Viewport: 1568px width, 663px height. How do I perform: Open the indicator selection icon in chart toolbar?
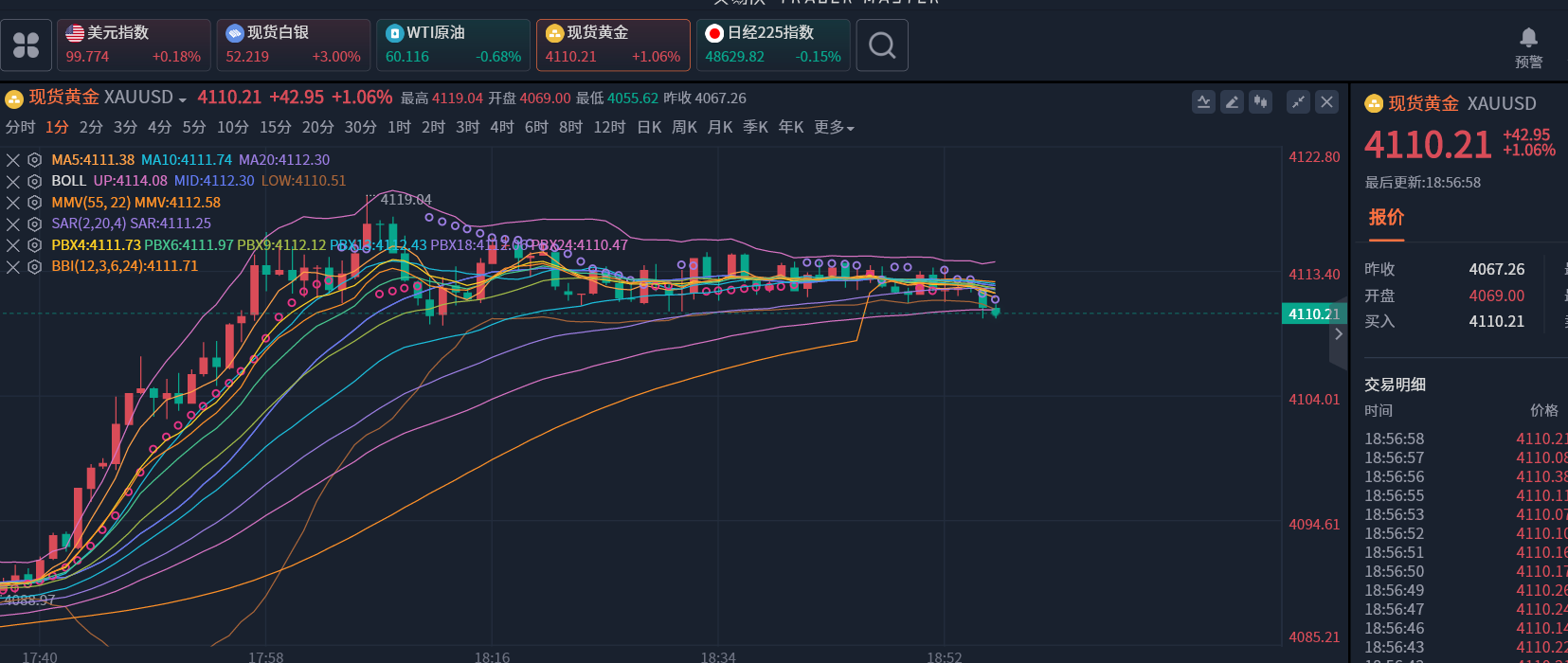[x=1203, y=102]
